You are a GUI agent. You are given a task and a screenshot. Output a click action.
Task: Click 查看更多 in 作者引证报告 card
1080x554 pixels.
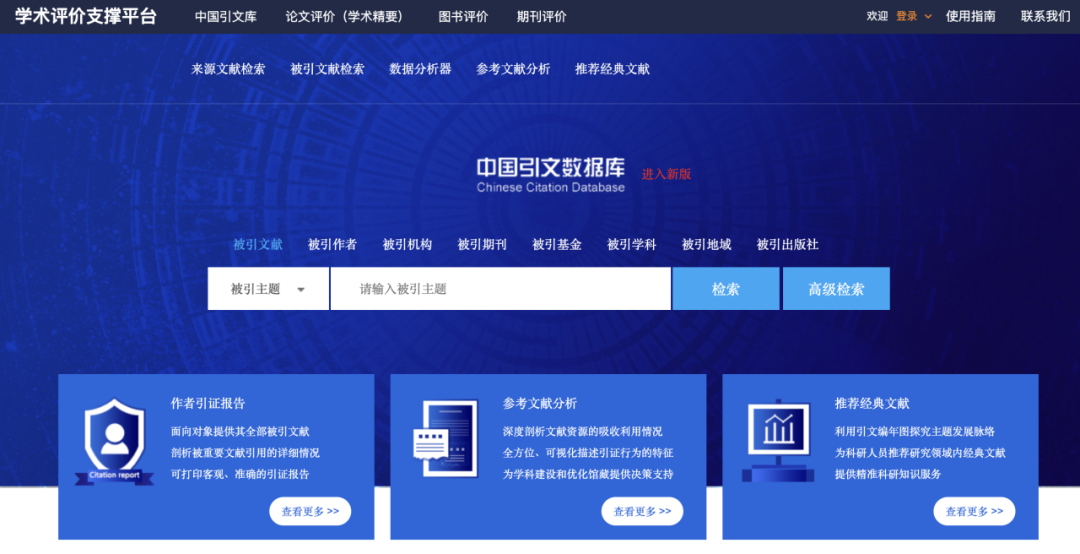[x=310, y=511]
